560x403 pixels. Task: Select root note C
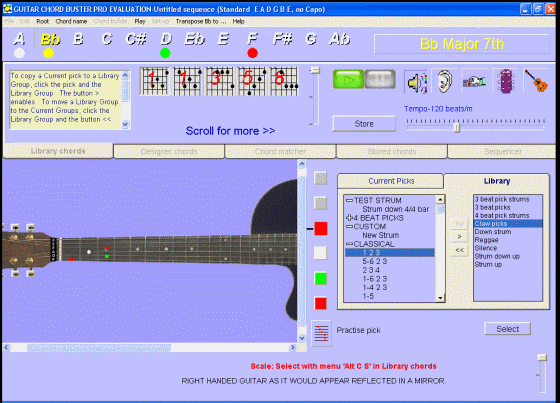coord(107,39)
